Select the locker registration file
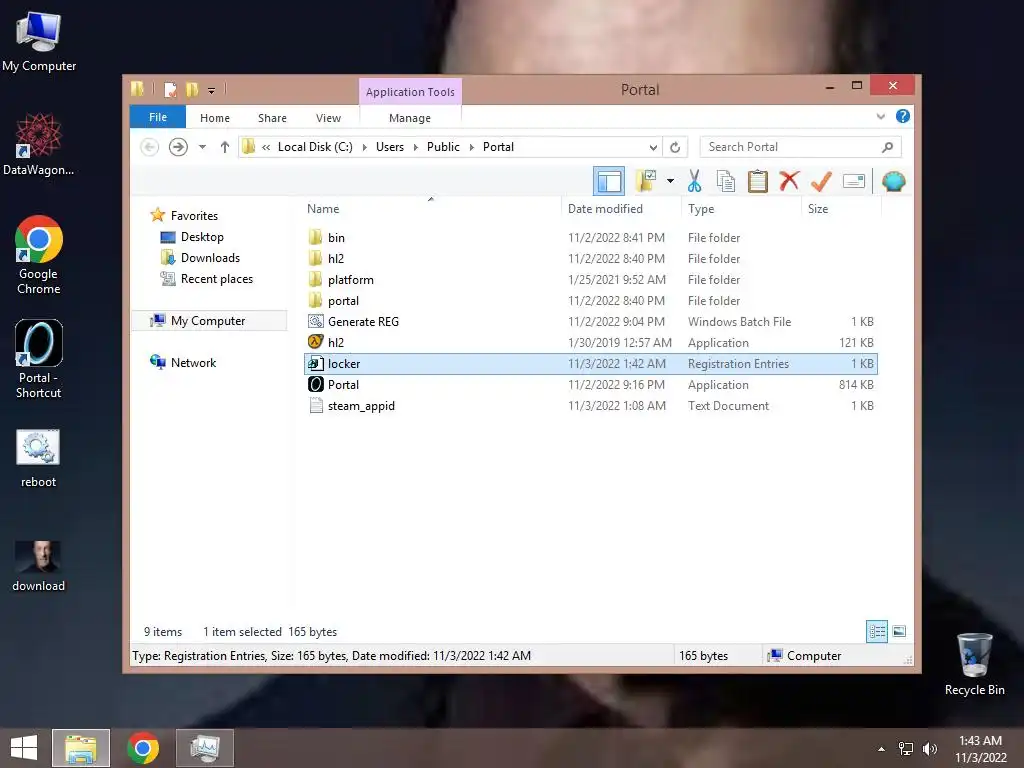Image resolution: width=1024 pixels, height=768 pixels. (590, 364)
